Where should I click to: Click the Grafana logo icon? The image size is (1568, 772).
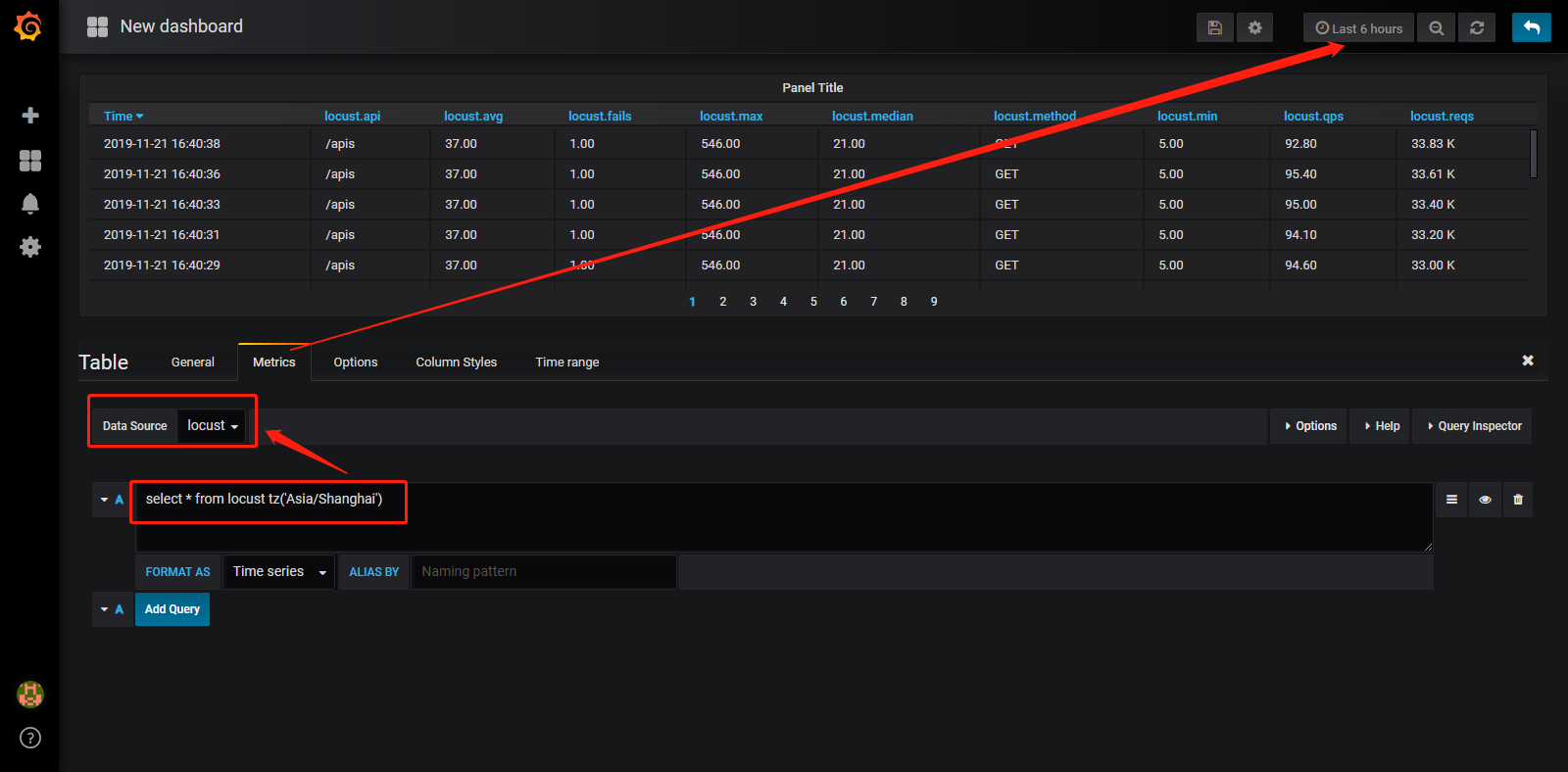click(28, 26)
